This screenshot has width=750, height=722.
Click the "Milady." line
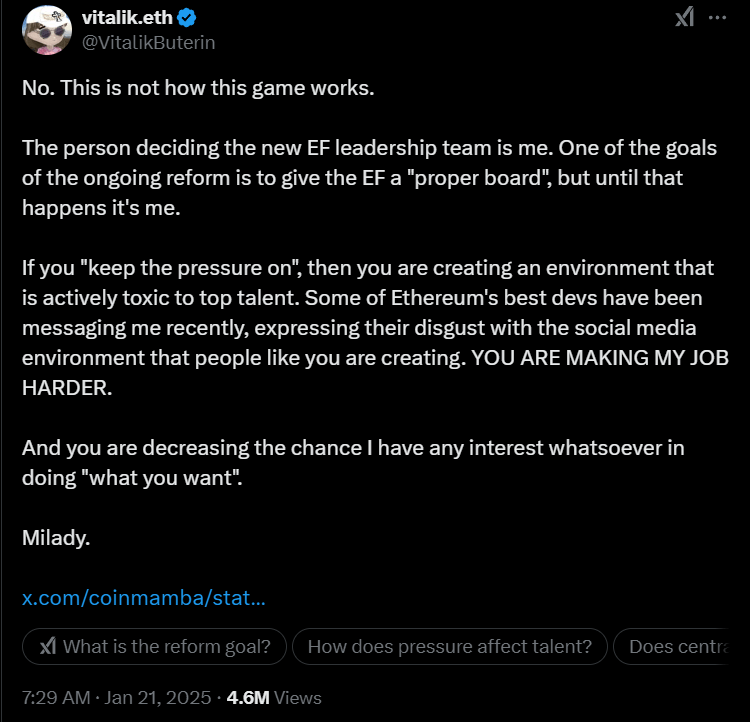(56, 538)
